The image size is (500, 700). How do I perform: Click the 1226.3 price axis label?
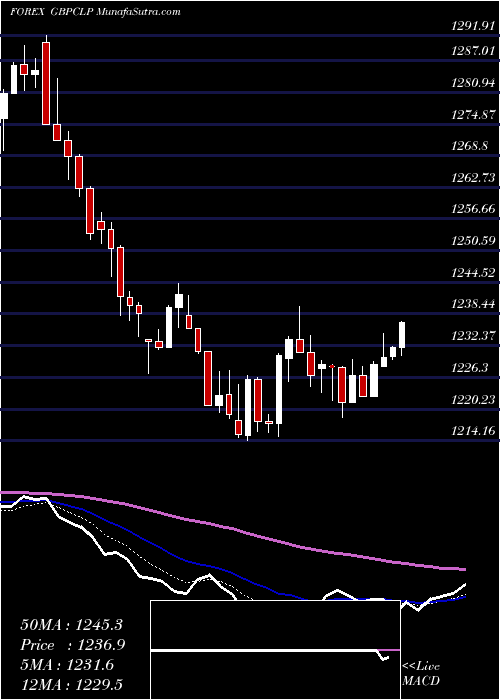[x=470, y=367]
